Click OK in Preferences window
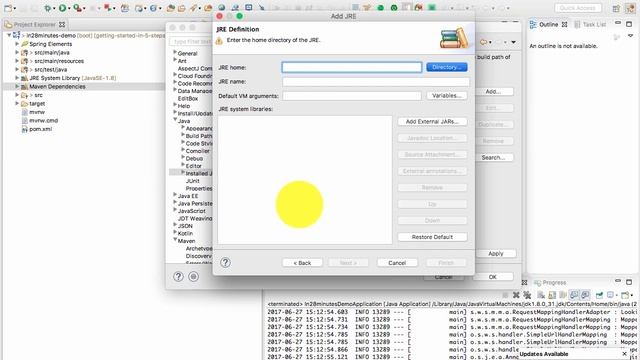The image size is (640, 360). point(493,277)
